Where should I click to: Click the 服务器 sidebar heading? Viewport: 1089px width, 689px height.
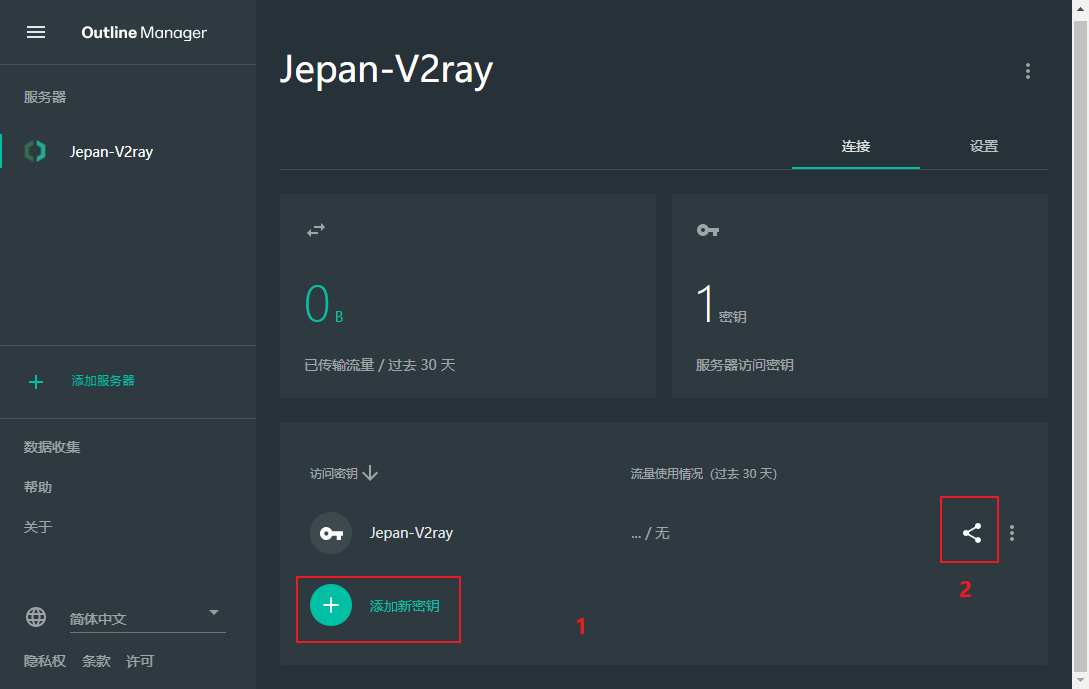pos(44,97)
